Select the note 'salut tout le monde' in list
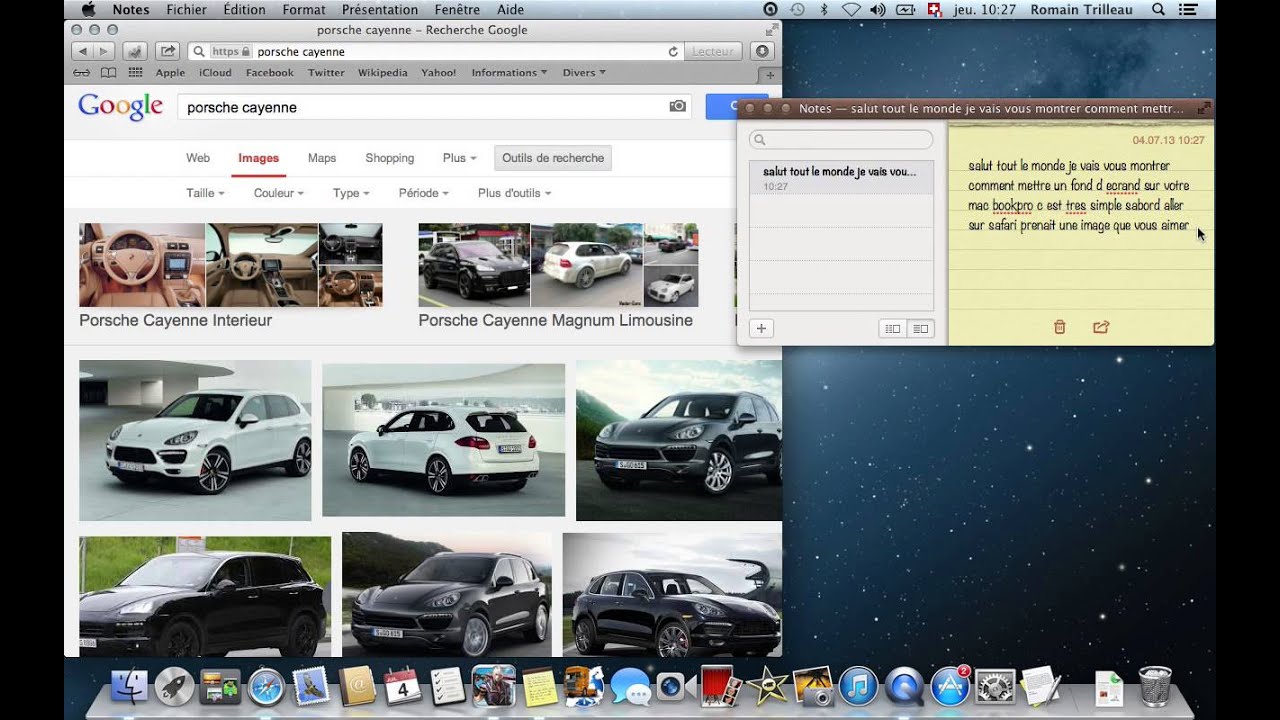This screenshot has width=1280, height=720. coord(841,178)
